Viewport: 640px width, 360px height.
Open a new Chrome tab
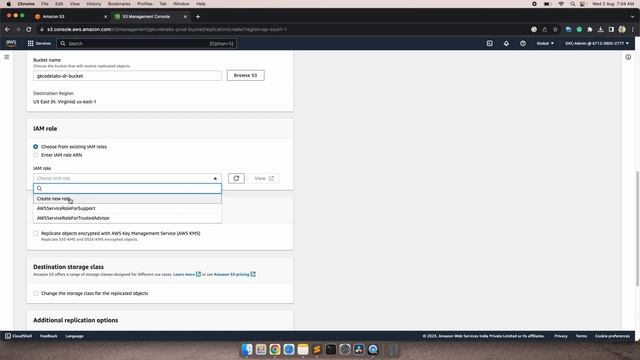tap(198, 17)
